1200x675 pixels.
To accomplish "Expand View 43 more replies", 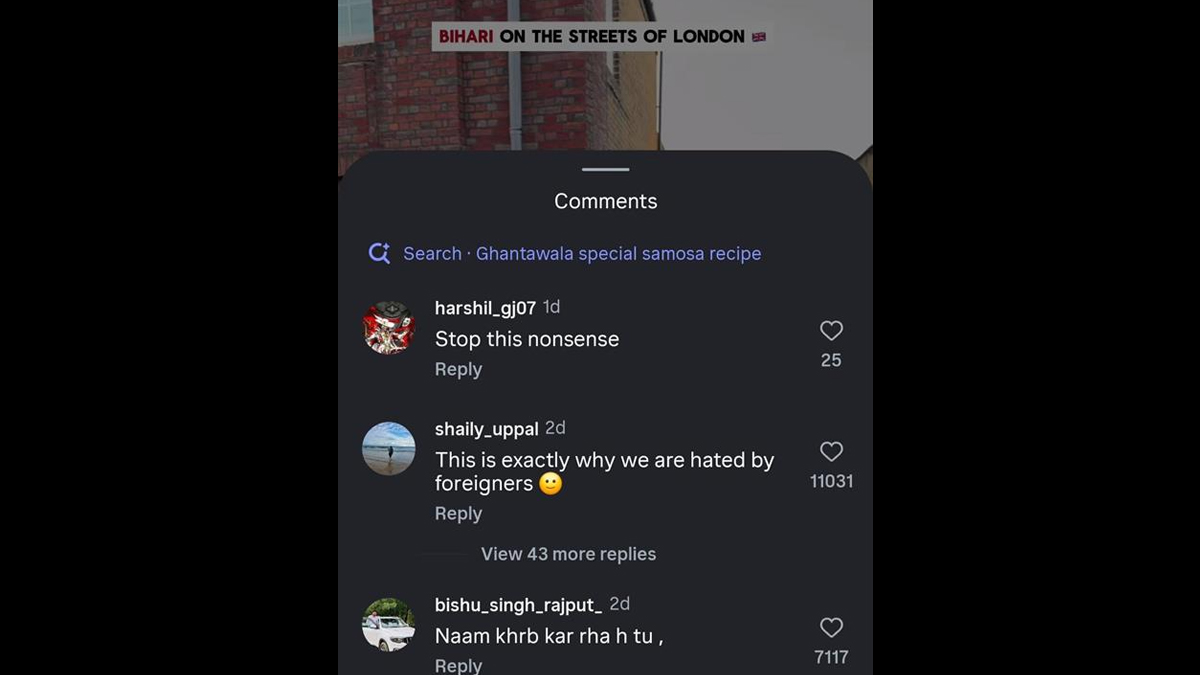I will point(568,554).
